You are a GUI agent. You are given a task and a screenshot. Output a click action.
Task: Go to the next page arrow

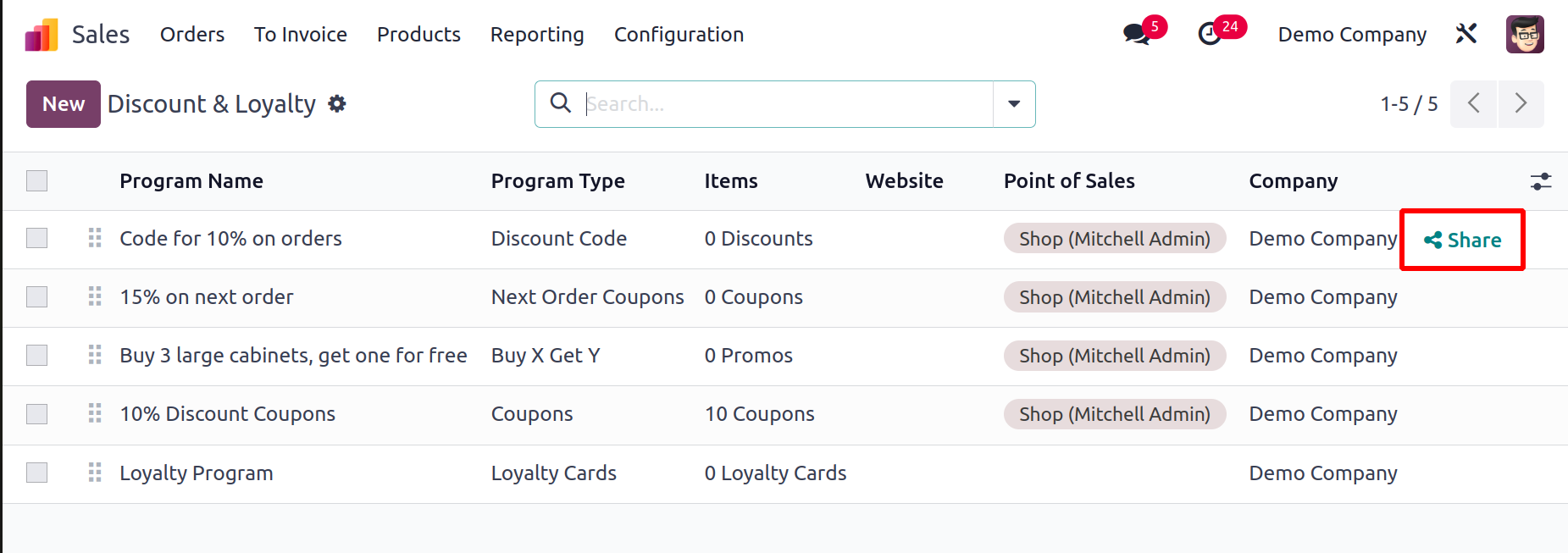1521,104
